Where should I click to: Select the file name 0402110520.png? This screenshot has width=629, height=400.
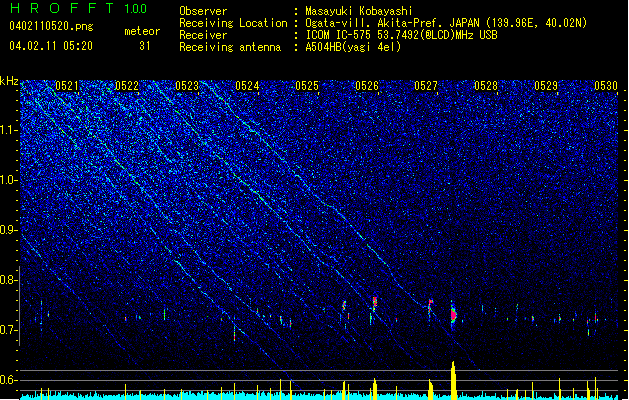(51, 26)
